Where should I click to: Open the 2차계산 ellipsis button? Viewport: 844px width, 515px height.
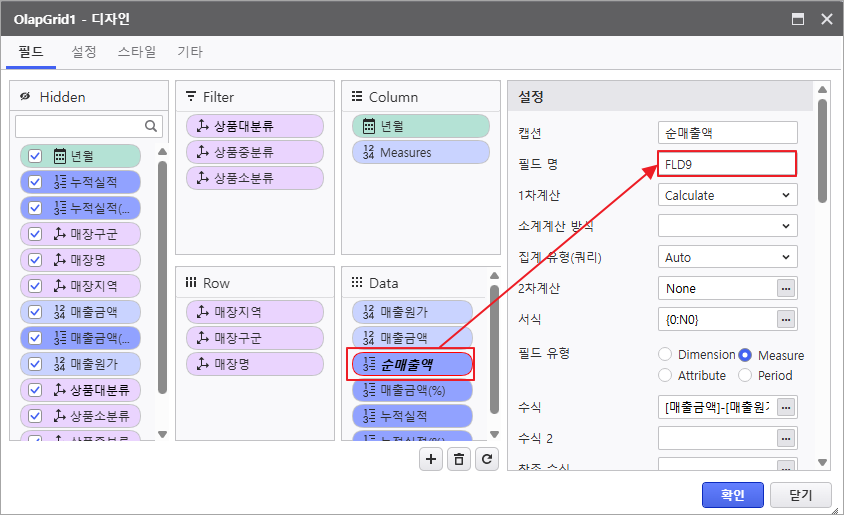787,289
